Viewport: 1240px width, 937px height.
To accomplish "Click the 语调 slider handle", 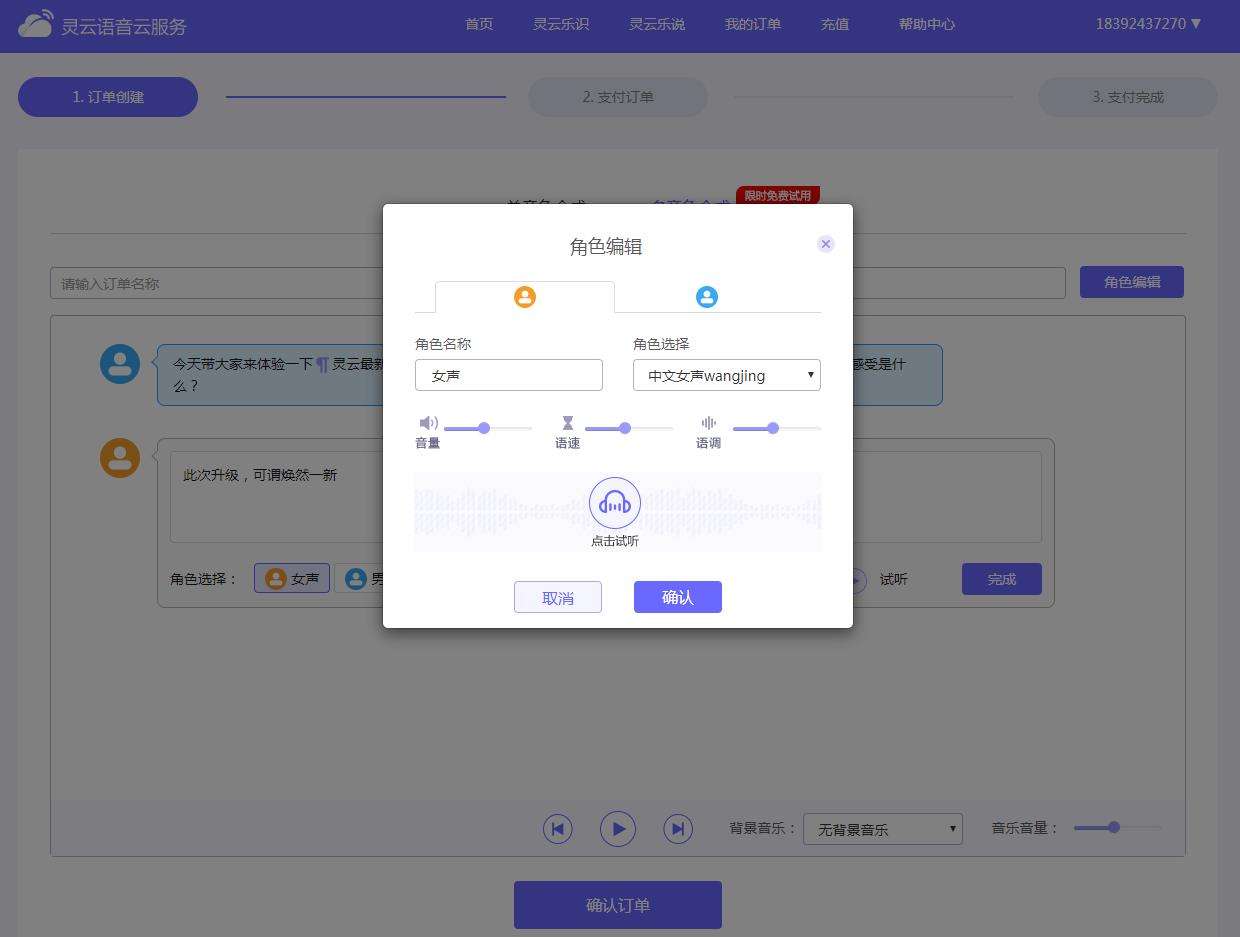I will tap(773, 428).
